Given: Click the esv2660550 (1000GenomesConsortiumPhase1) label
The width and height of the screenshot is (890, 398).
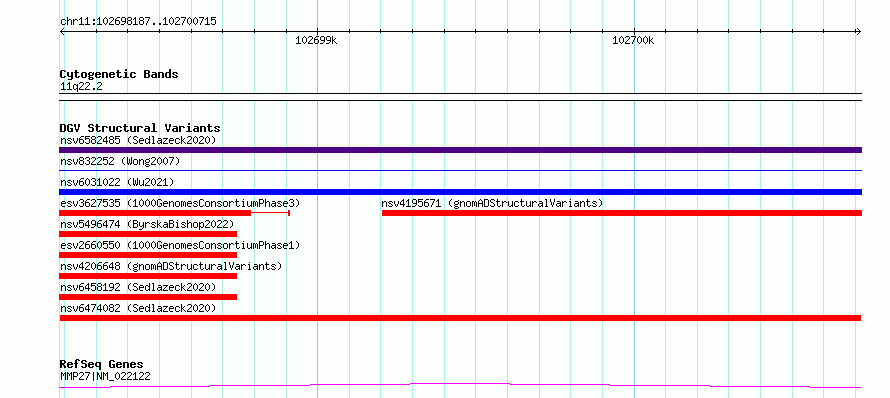Looking at the screenshot, I should pos(180,245).
